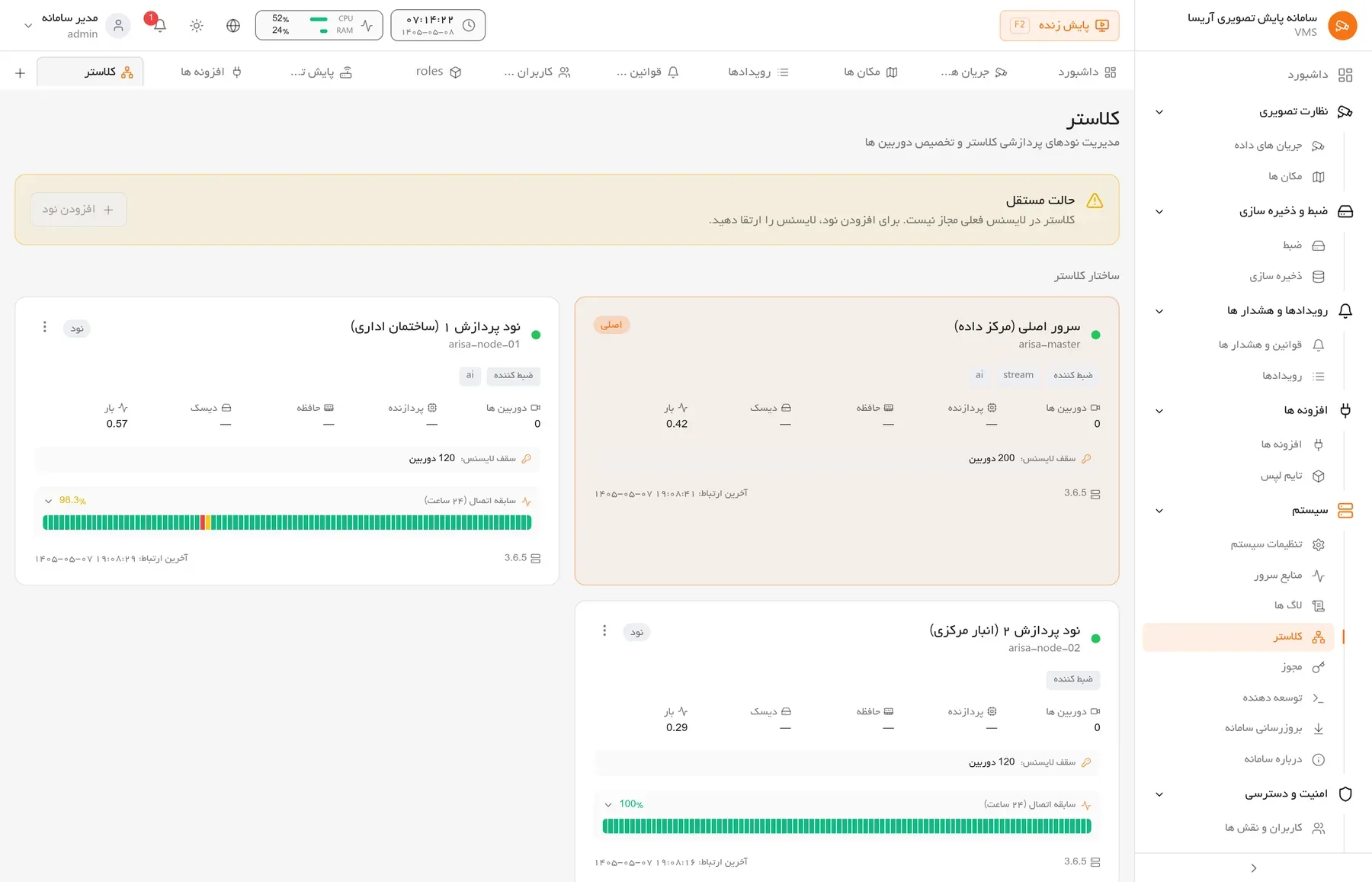Collapse sidebar with bottom chevron arrow

tap(1254, 868)
